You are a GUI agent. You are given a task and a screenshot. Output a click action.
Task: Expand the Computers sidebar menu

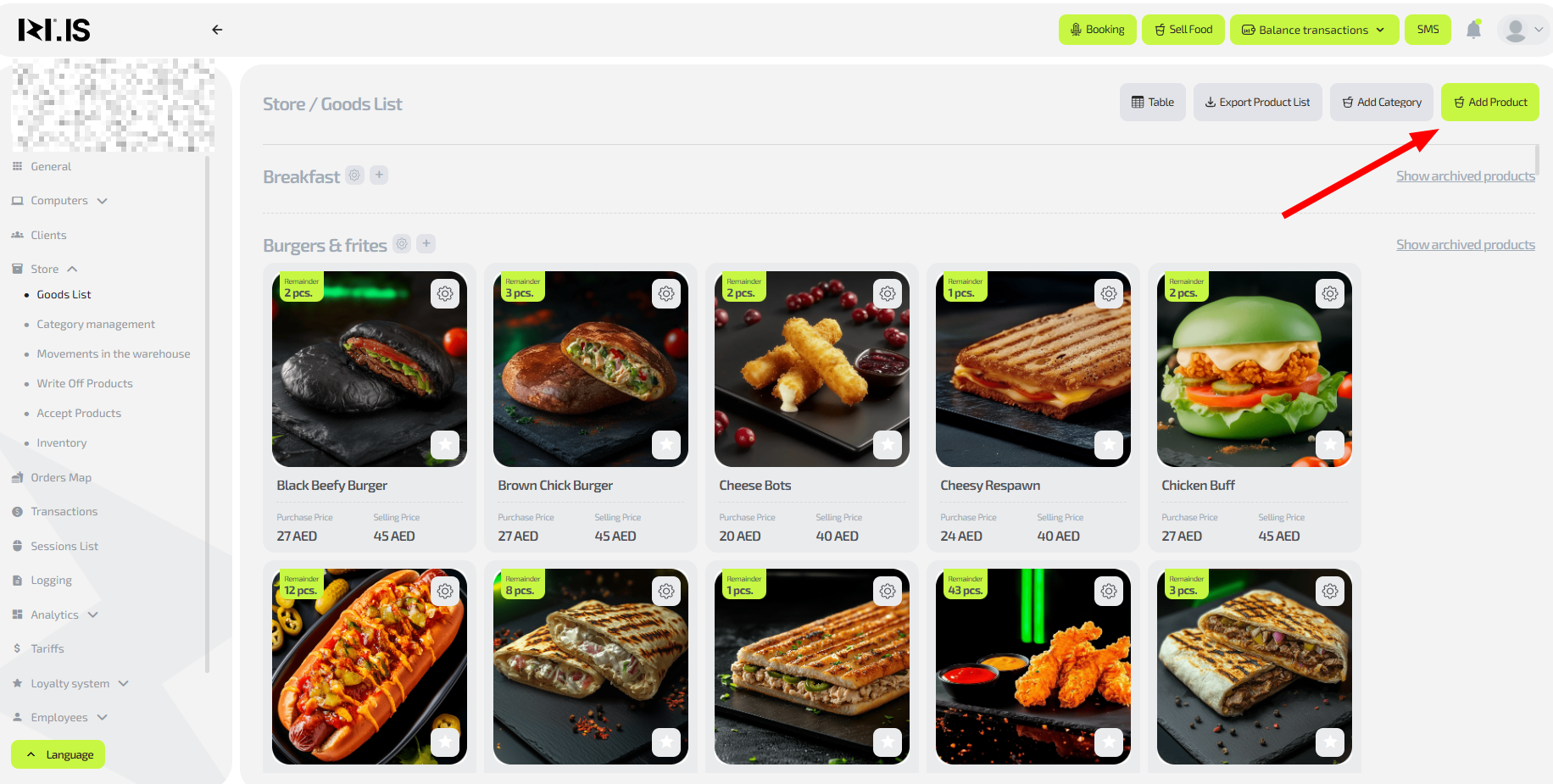tap(59, 201)
